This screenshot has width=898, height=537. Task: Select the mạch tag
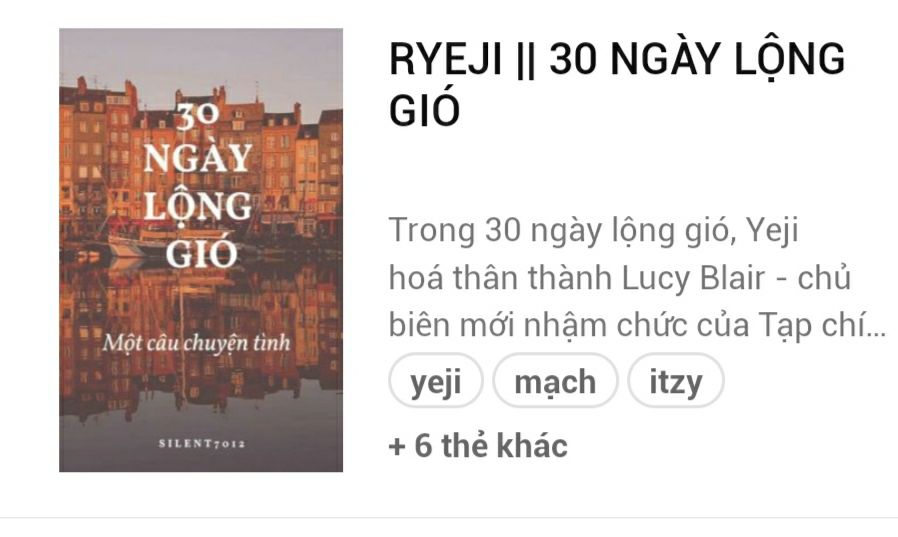coord(555,381)
